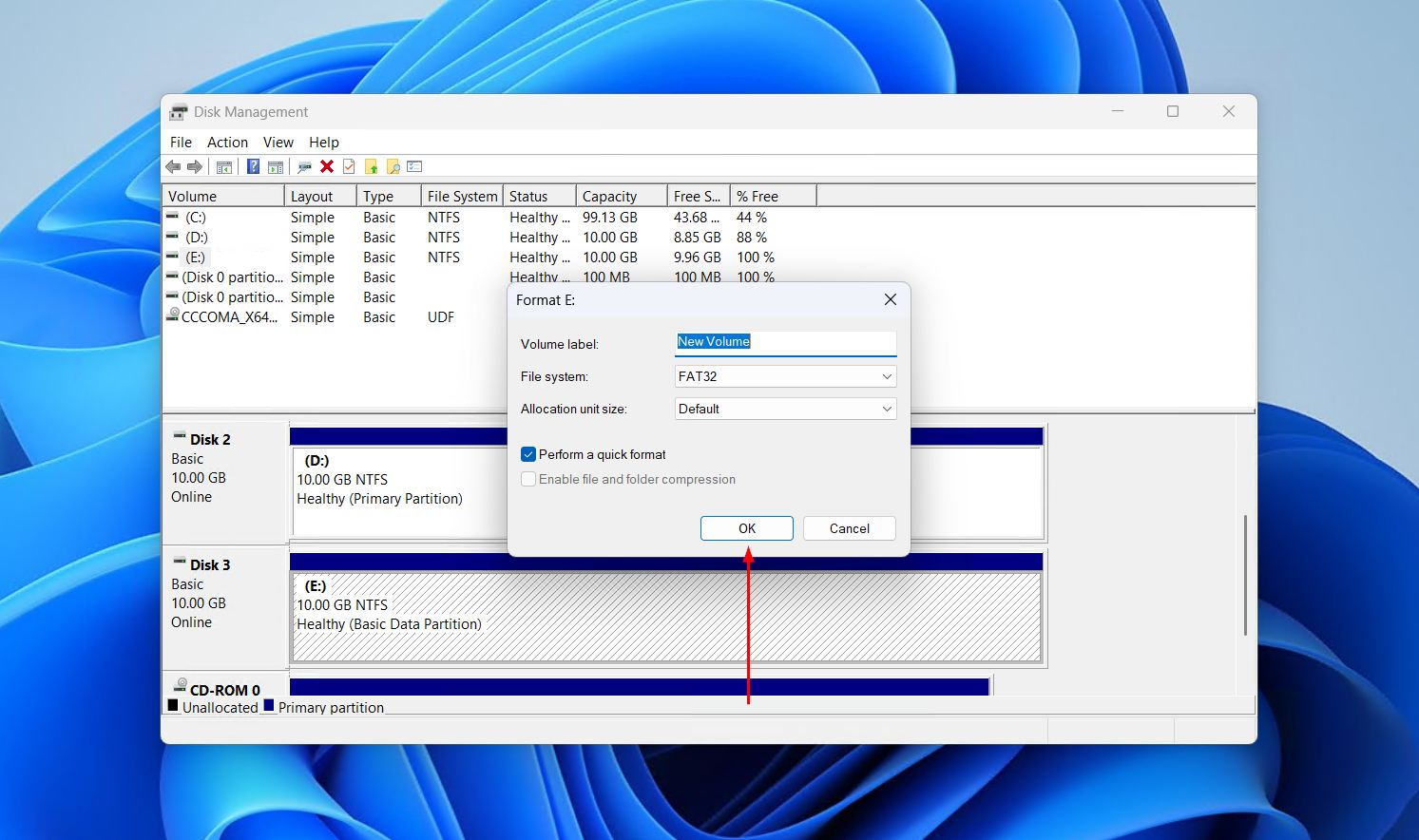
Task: Close the Format E: dialog with X
Action: point(891,299)
